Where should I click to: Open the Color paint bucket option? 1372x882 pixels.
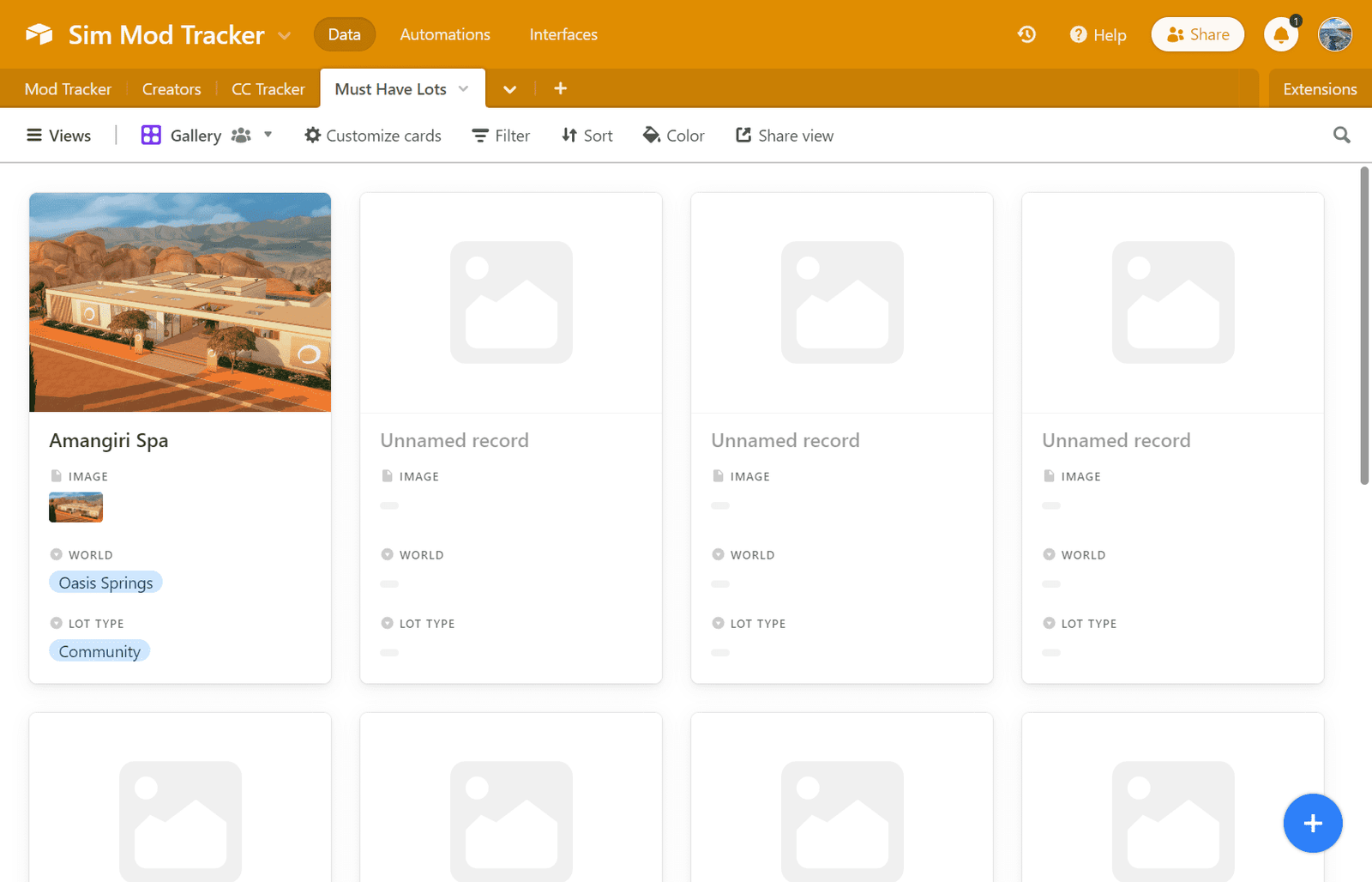(674, 136)
